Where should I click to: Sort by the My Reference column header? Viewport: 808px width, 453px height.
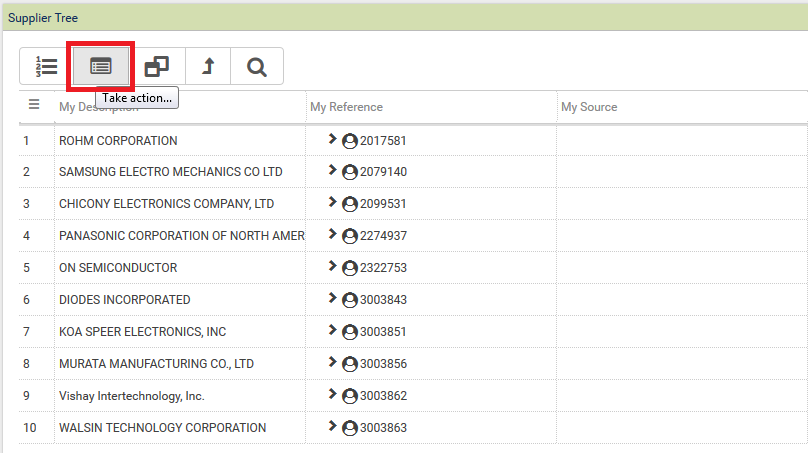tap(346, 107)
